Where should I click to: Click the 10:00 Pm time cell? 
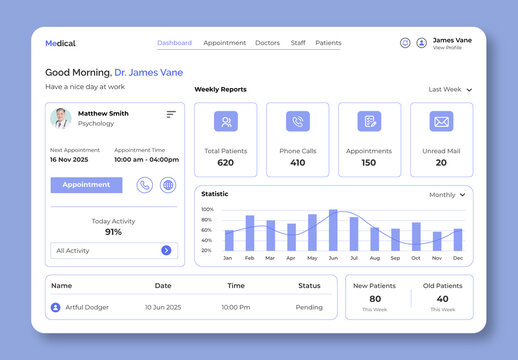click(x=236, y=307)
